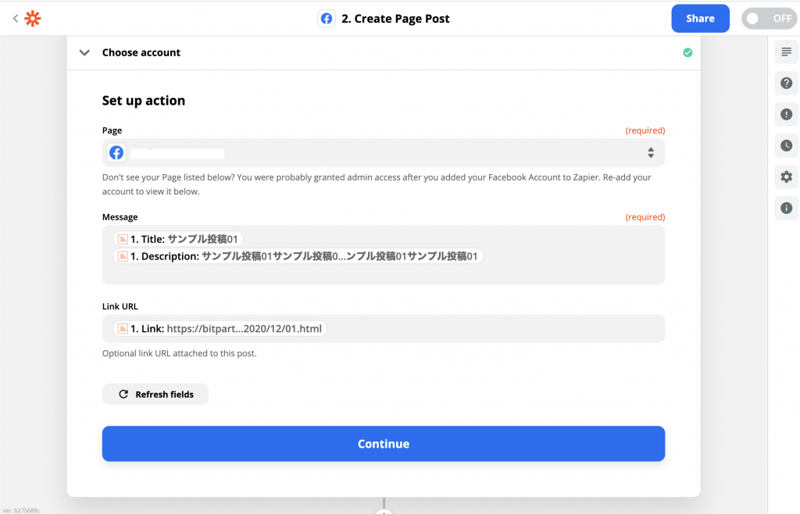Select the Title data pill in Message
The height and width of the screenshot is (514, 800).
179,239
